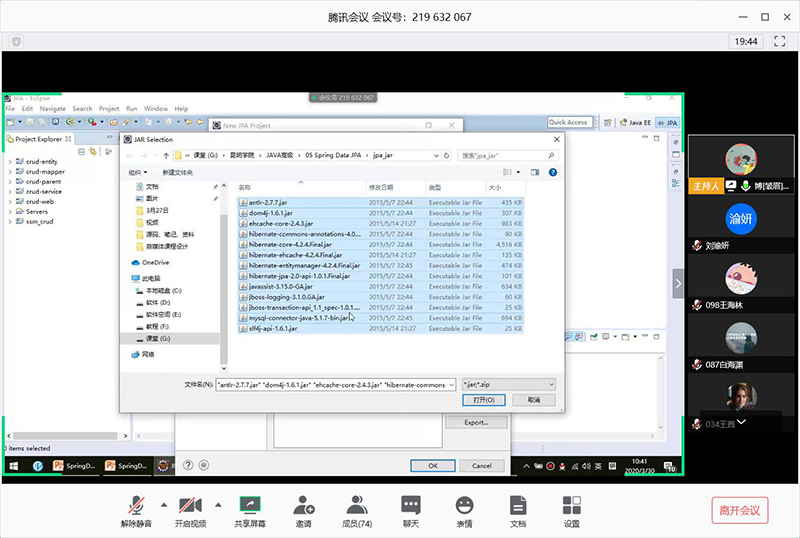Open meeting settings icon
The height and width of the screenshot is (538, 800).
[x=571, y=510]
